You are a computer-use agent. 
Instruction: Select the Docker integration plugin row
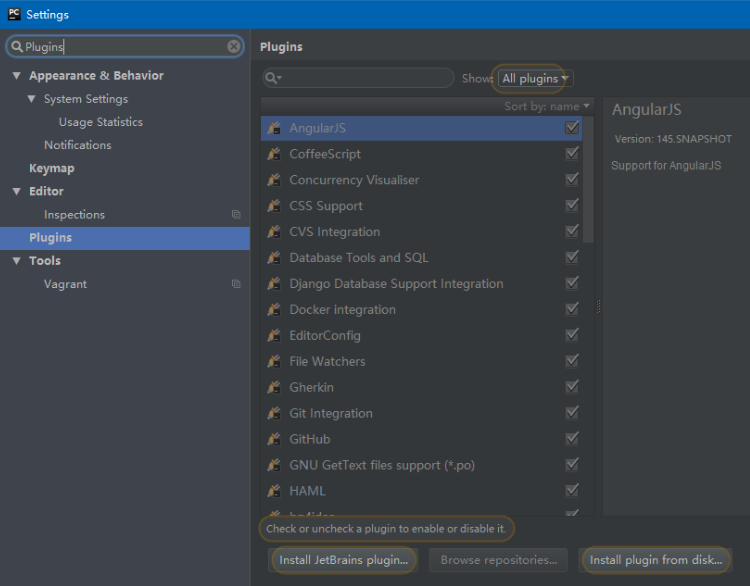click(421, 310)
